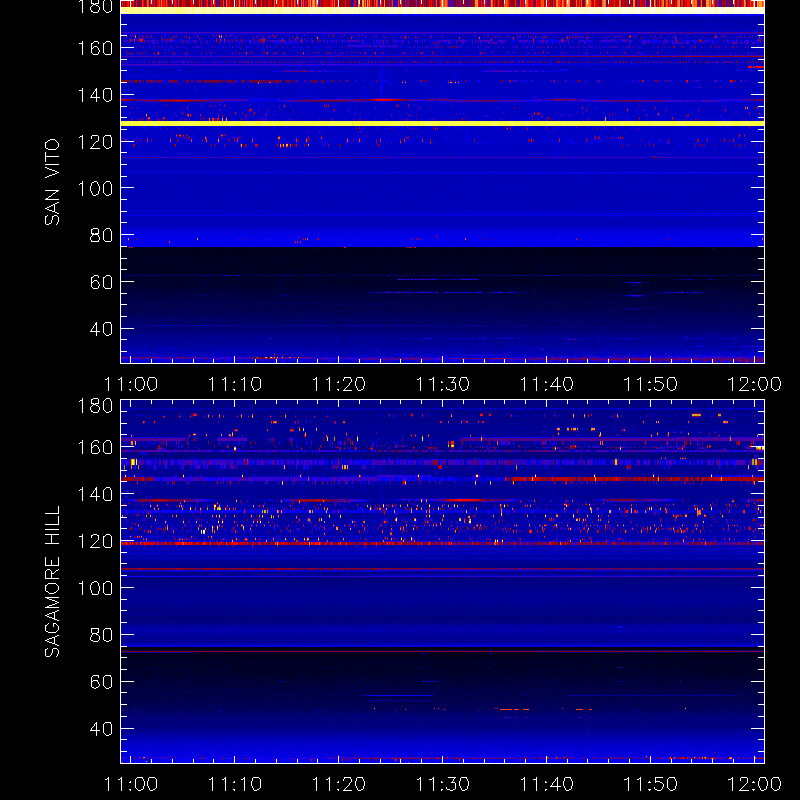Pick the 60 label on the Sagamore Hill axis
800x800 pixels.
click(x=101, y=682)
